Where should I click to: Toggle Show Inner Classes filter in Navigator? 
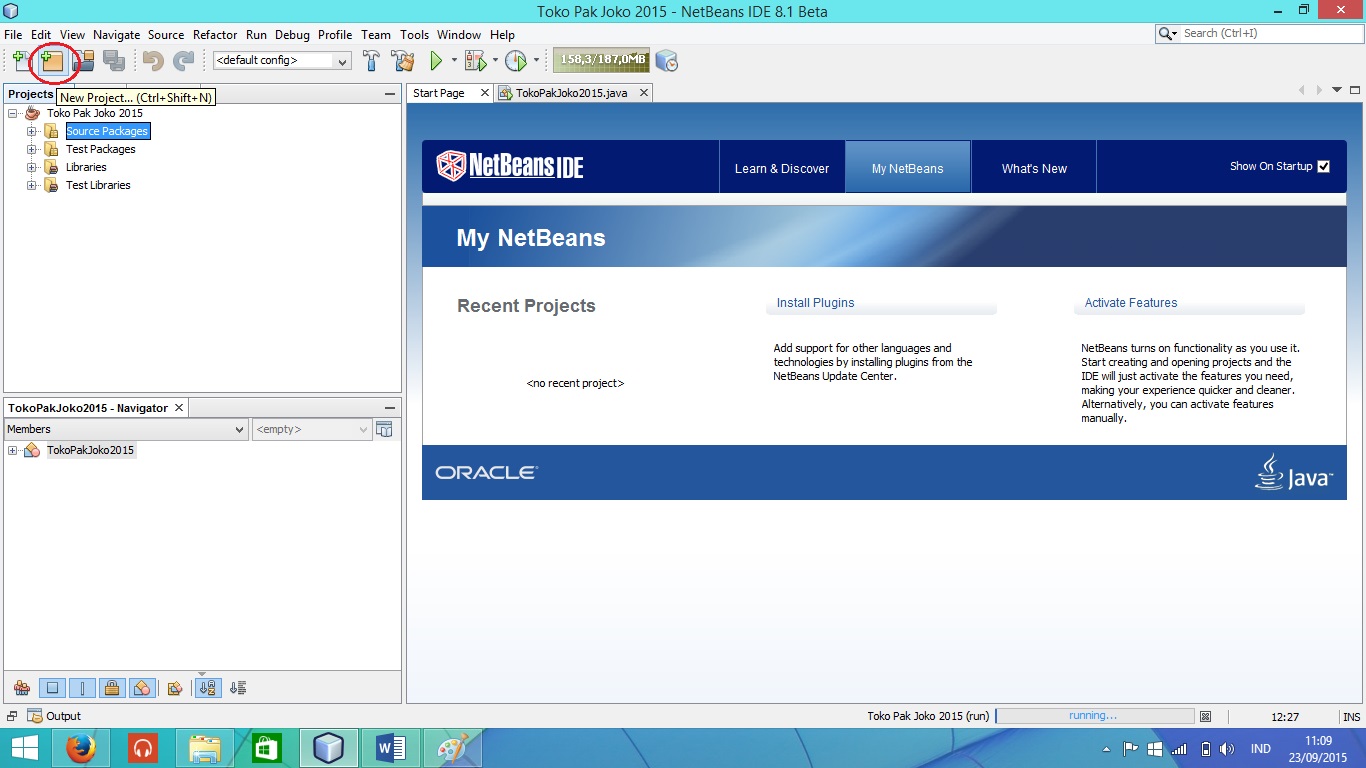142,688
